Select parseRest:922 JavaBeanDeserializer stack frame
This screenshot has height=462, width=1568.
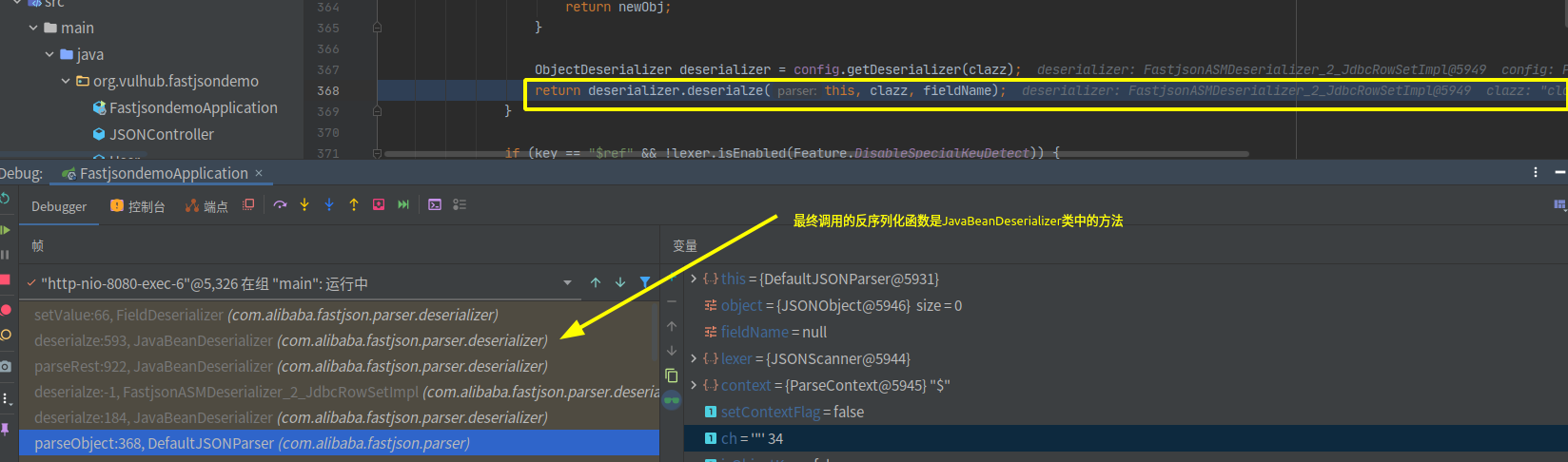pyautogui.click(x=290, y=366)
